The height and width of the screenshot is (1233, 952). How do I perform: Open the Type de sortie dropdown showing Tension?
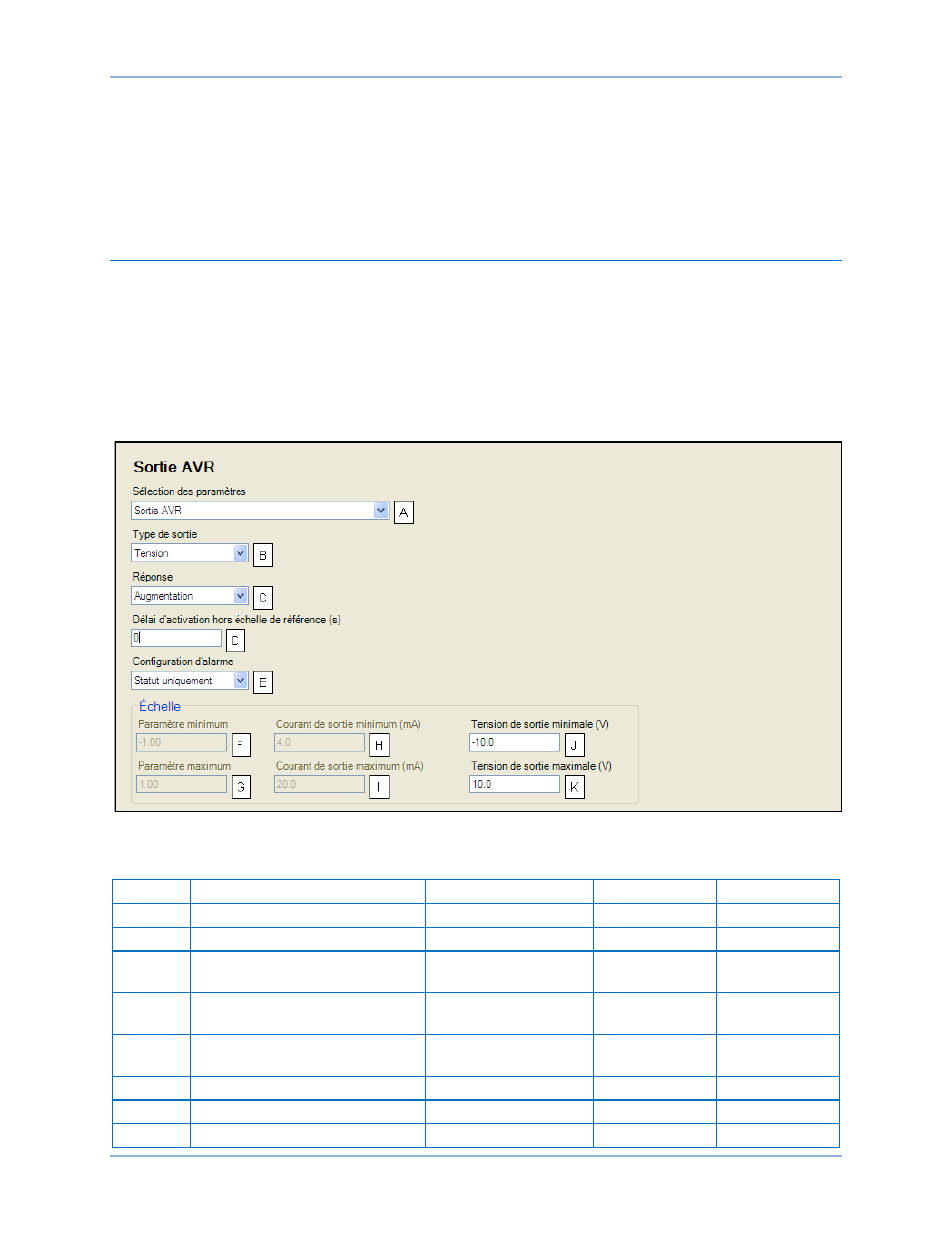tap(190, 553)
